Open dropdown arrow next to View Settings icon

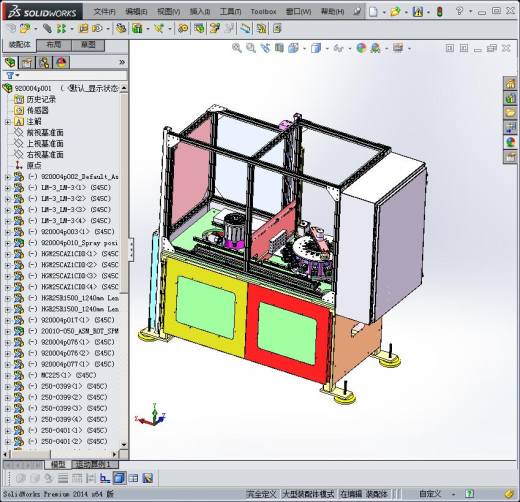[x=409, y=49]
